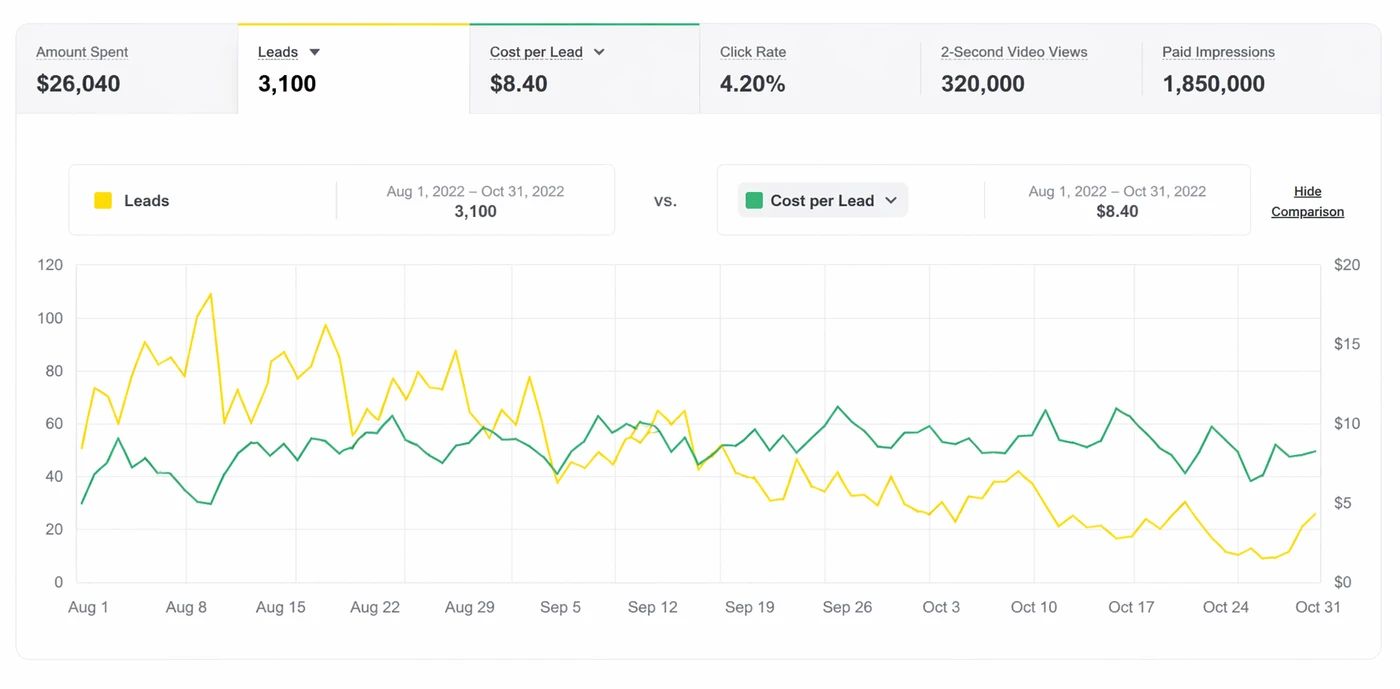Open the green Cost per Lead comparison dropdown
1400x689 pixels.
[x=822, y=200]
